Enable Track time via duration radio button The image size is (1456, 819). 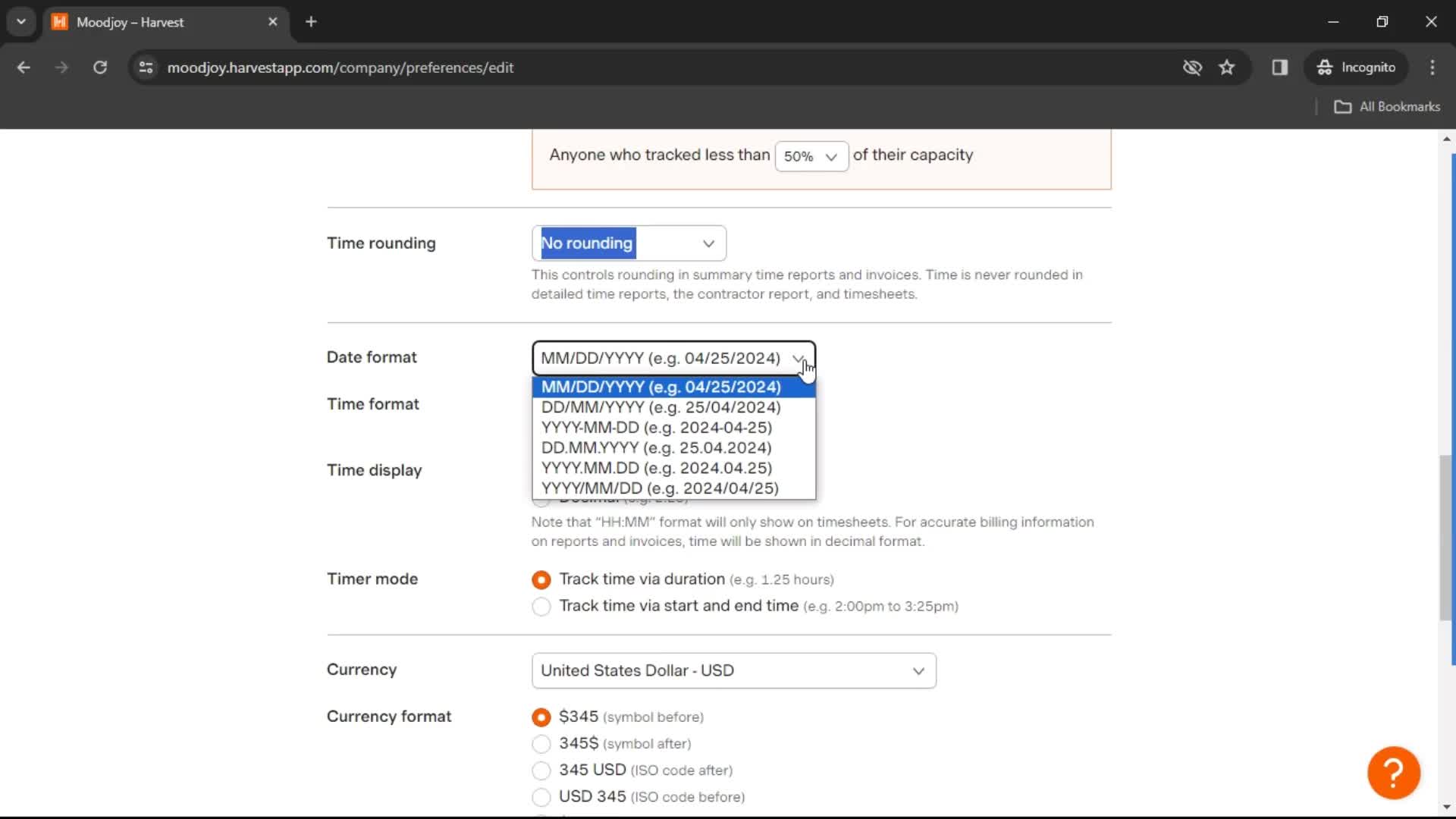[x=541, y=579]
